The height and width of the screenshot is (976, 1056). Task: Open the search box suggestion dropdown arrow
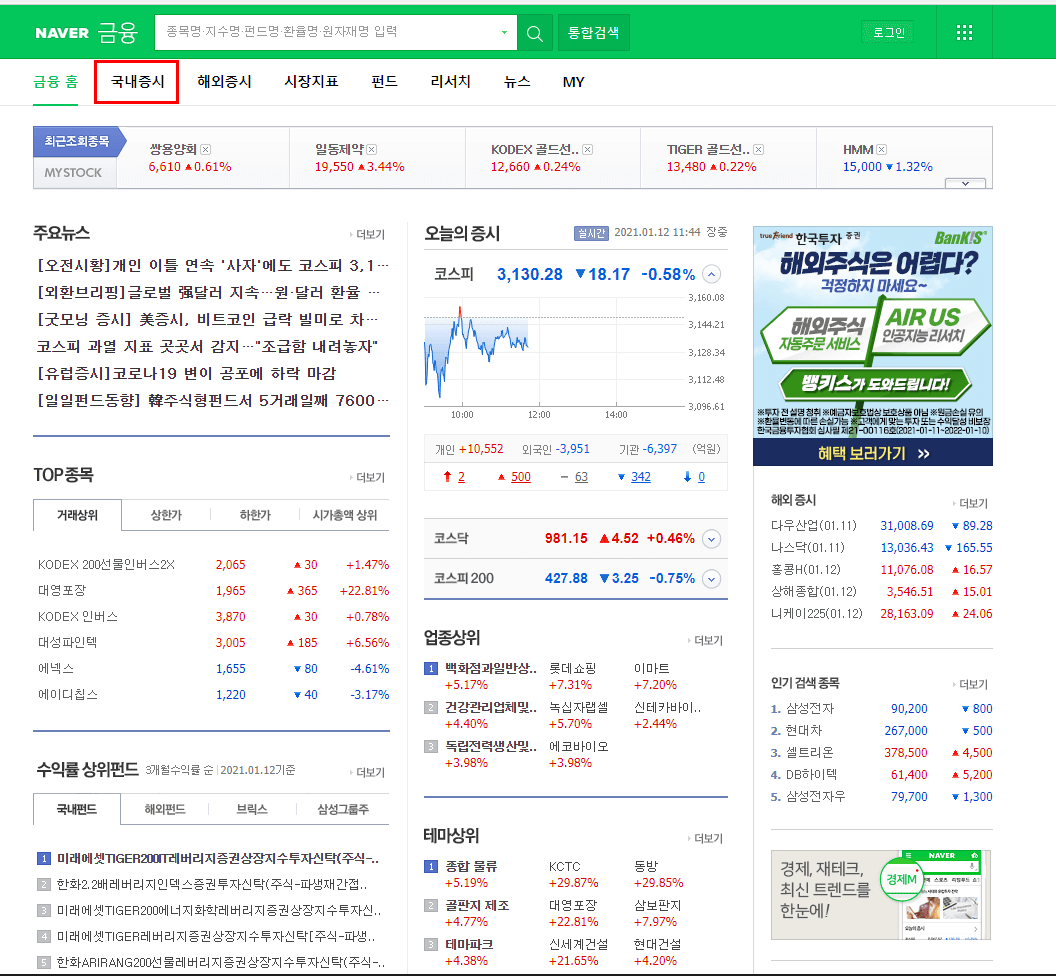point(504,32)
